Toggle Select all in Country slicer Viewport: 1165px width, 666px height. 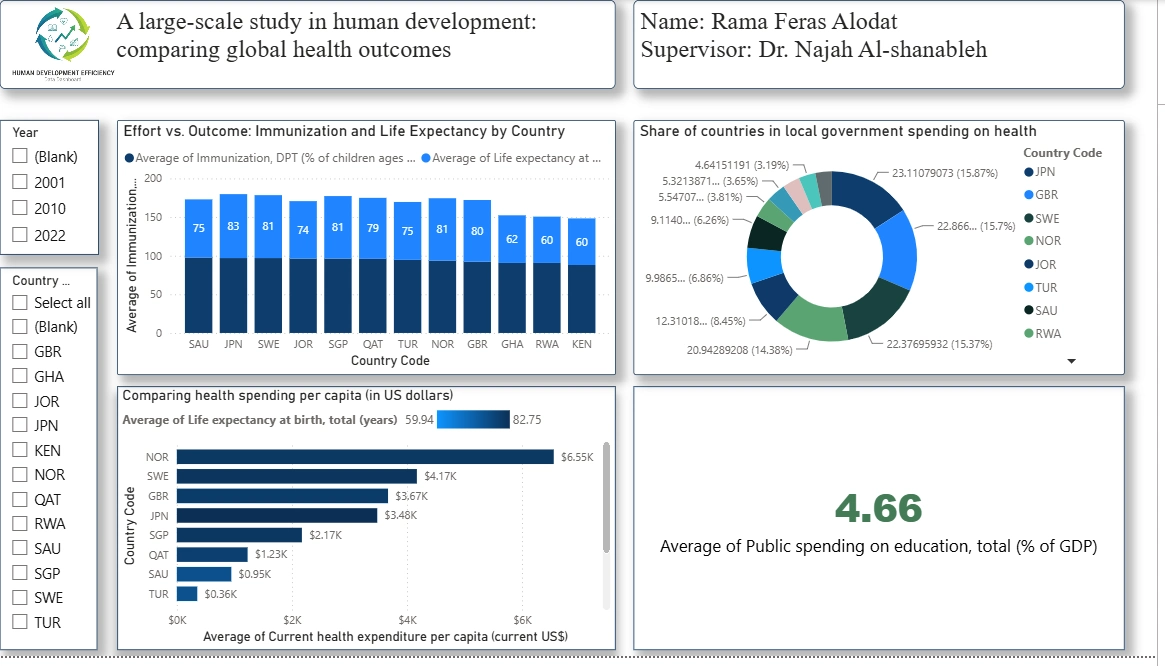point(20,303)
